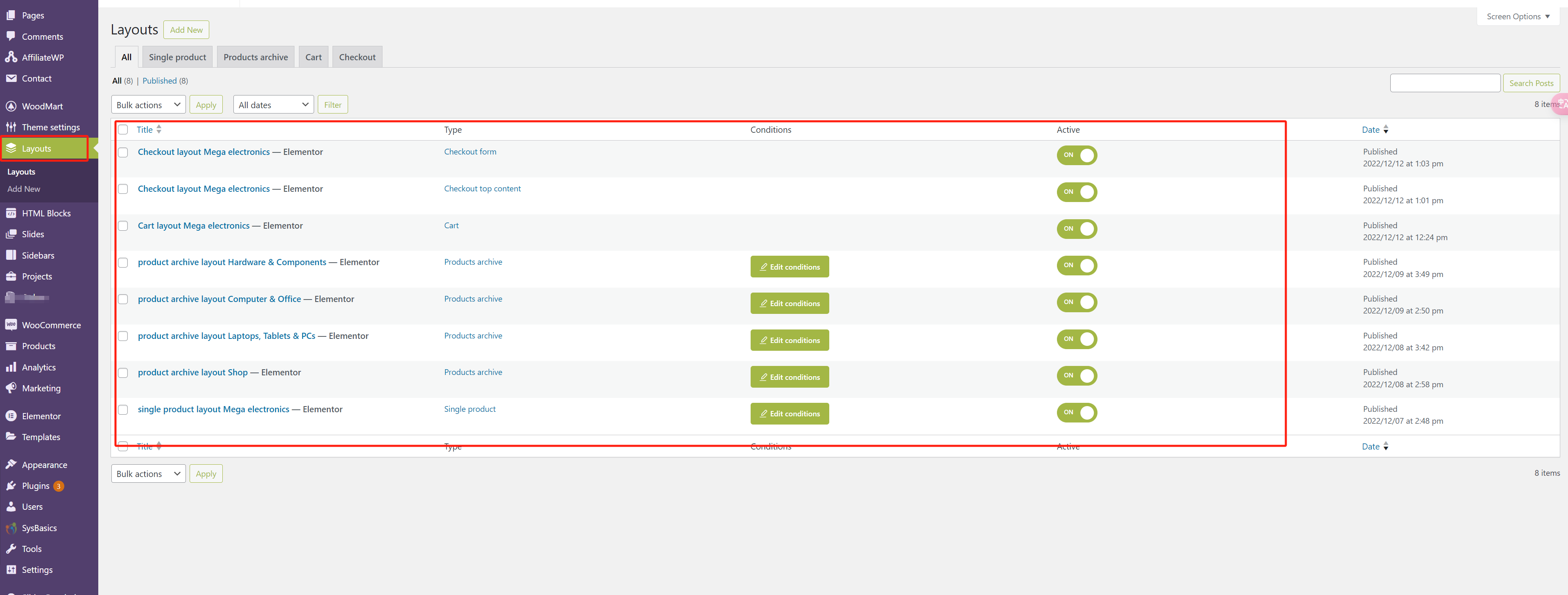1568x595 pixels.
Task: Click the Slides sidebar icon
Action: (x=11, y=234)
